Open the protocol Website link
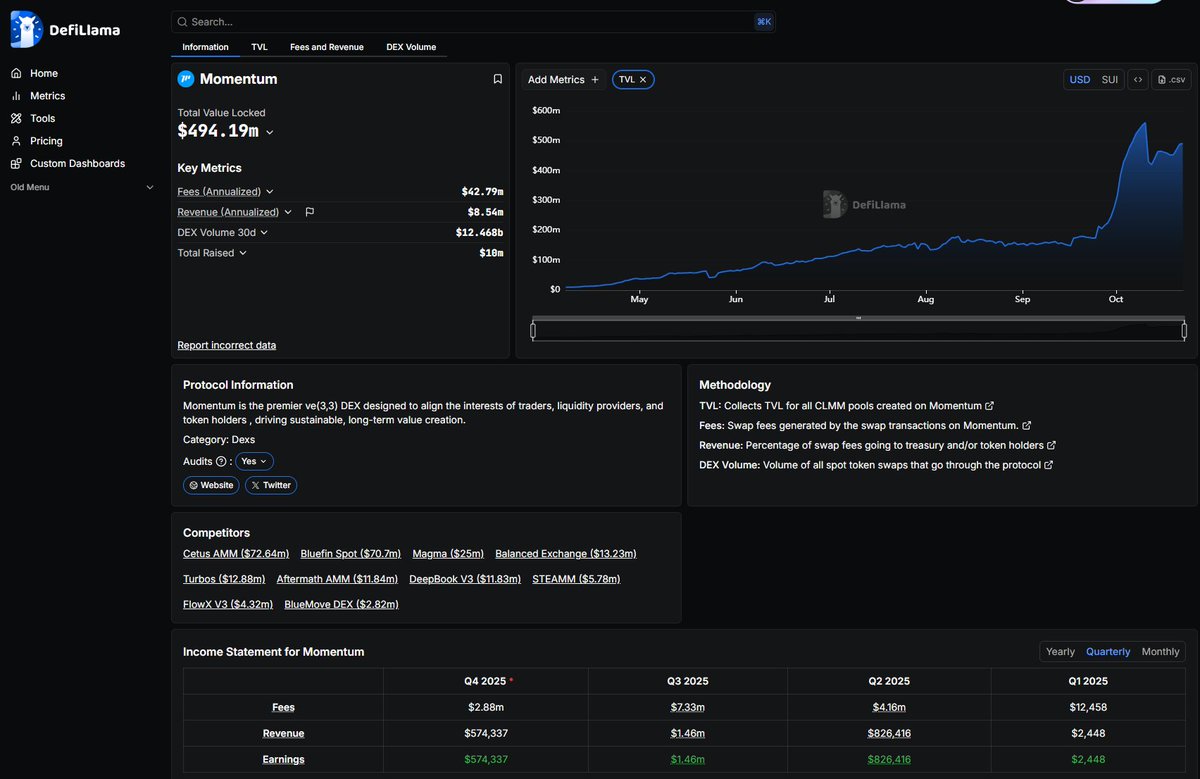 click(x=211, y=485)
